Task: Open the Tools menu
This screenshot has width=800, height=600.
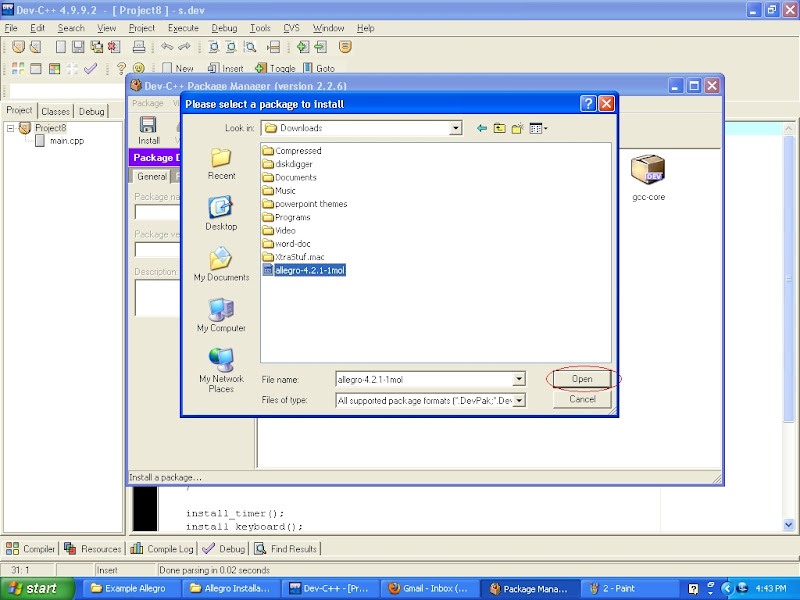Action: pyautogui.click(x=260, y=28)
